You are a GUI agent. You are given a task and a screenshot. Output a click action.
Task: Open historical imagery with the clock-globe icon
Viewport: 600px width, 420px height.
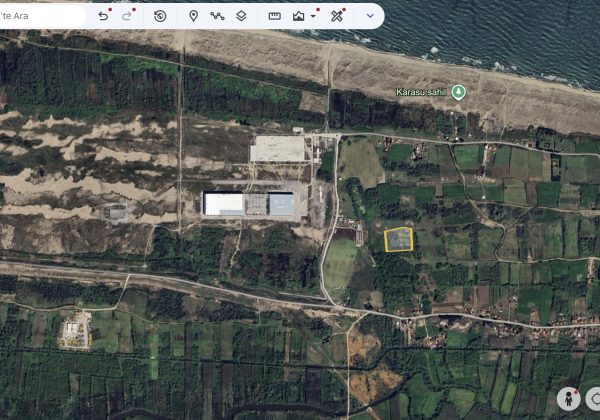coord(160,16)
